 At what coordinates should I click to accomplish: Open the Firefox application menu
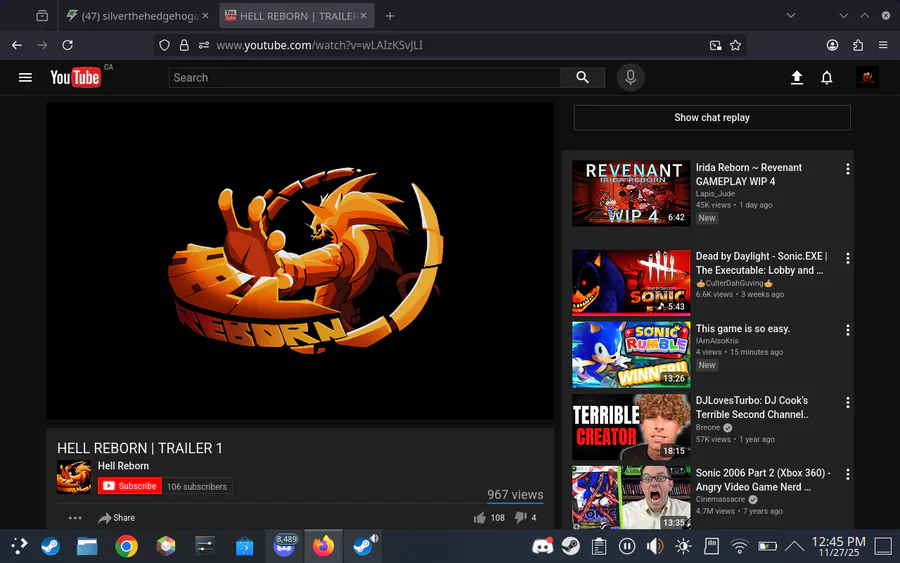pyautogui.click(x=883, y=45)
